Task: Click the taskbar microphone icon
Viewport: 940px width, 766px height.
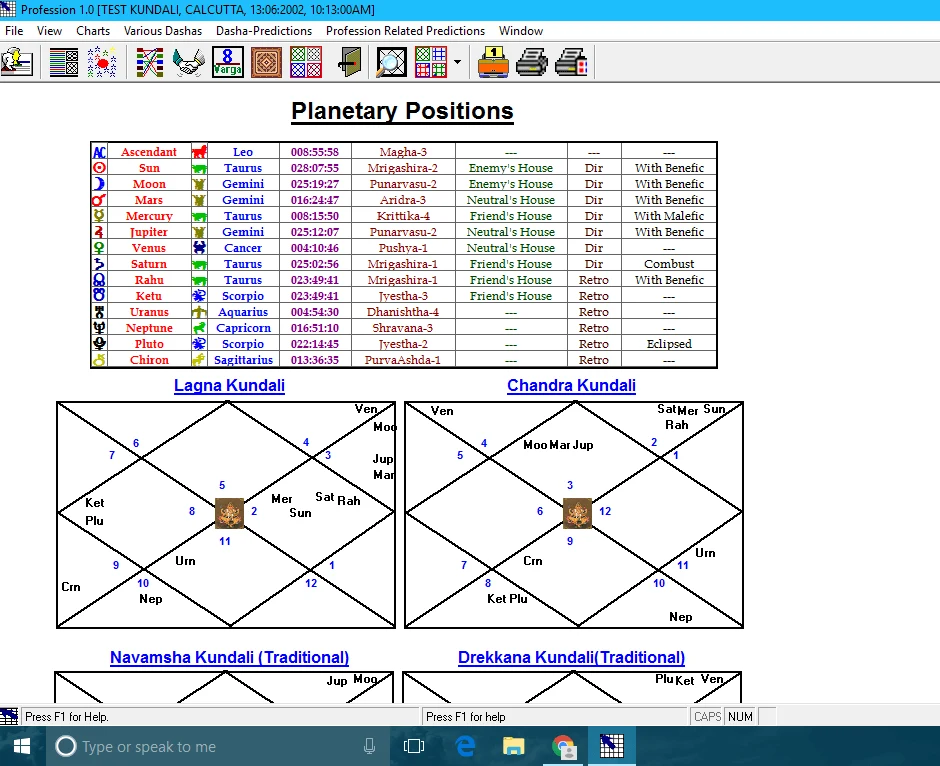Action: tap(369, 746)
